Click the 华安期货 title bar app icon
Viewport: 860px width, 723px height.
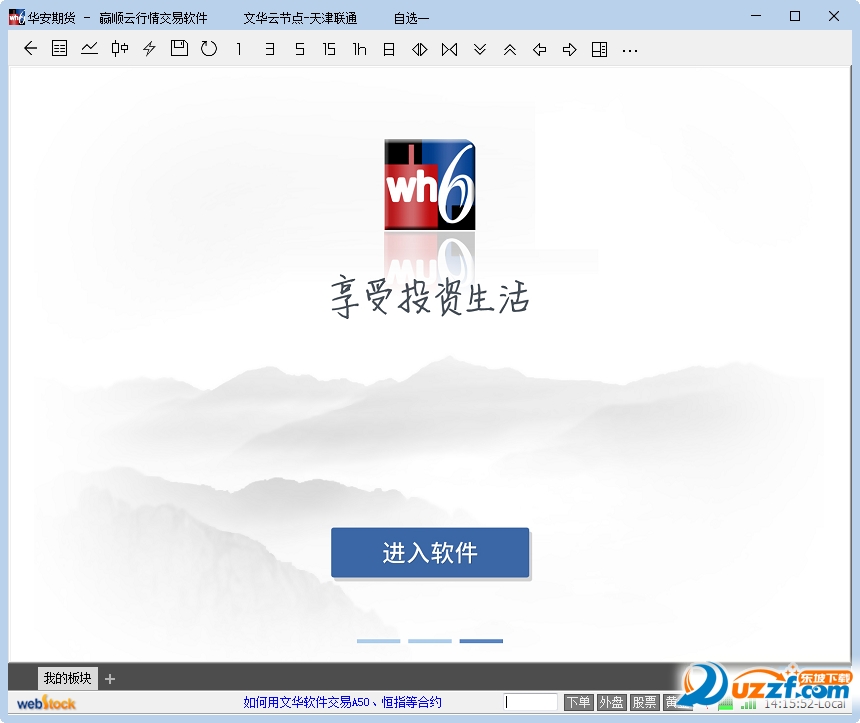[x=16, y=18]
